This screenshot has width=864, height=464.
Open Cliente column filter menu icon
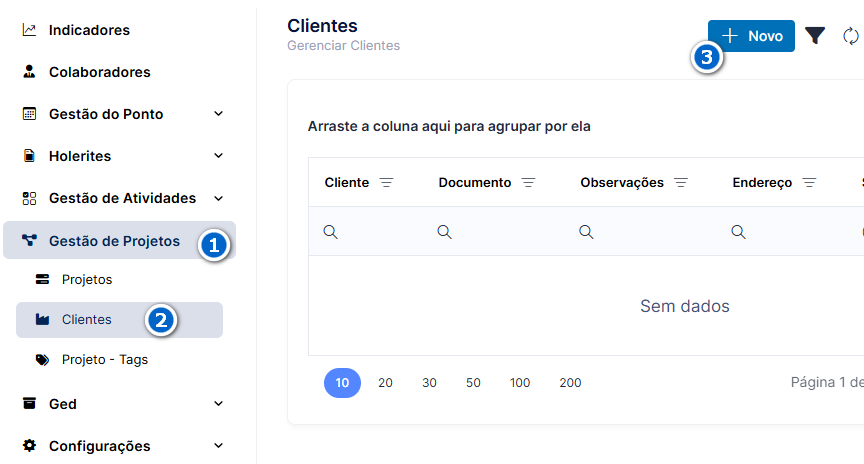pyautogui.click(x=386, y=182)
